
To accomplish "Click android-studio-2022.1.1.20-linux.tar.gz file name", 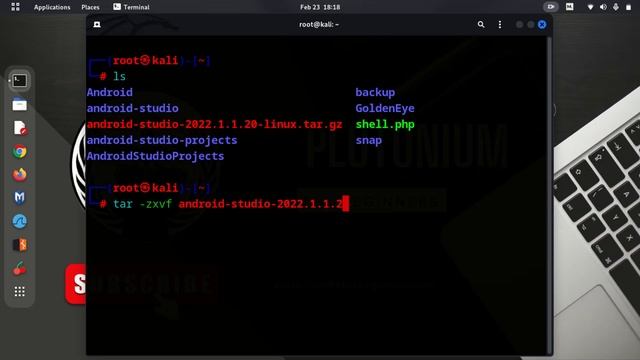I will [x=214, y=124].
